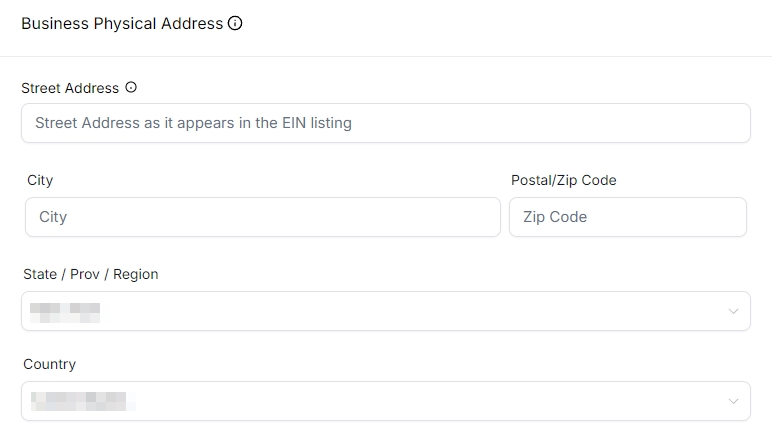Click the EIN listing placeholder text
This screenshot has width=772, height=438.
(193, 123)
